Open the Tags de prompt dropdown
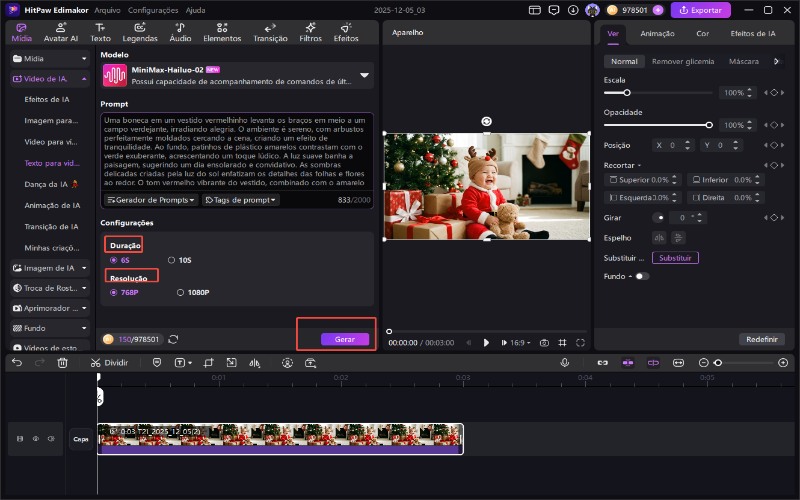Image resolution: width=800 pixels, height=500 pixels. (240, 200)
